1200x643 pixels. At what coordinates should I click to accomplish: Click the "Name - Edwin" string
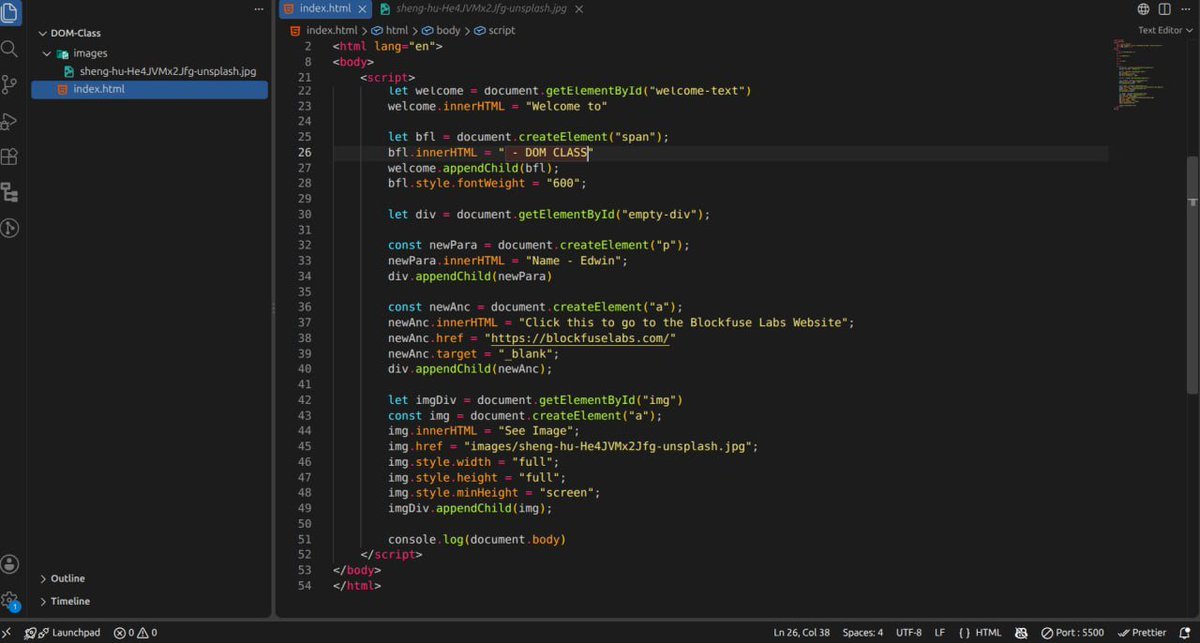(573, 261)
